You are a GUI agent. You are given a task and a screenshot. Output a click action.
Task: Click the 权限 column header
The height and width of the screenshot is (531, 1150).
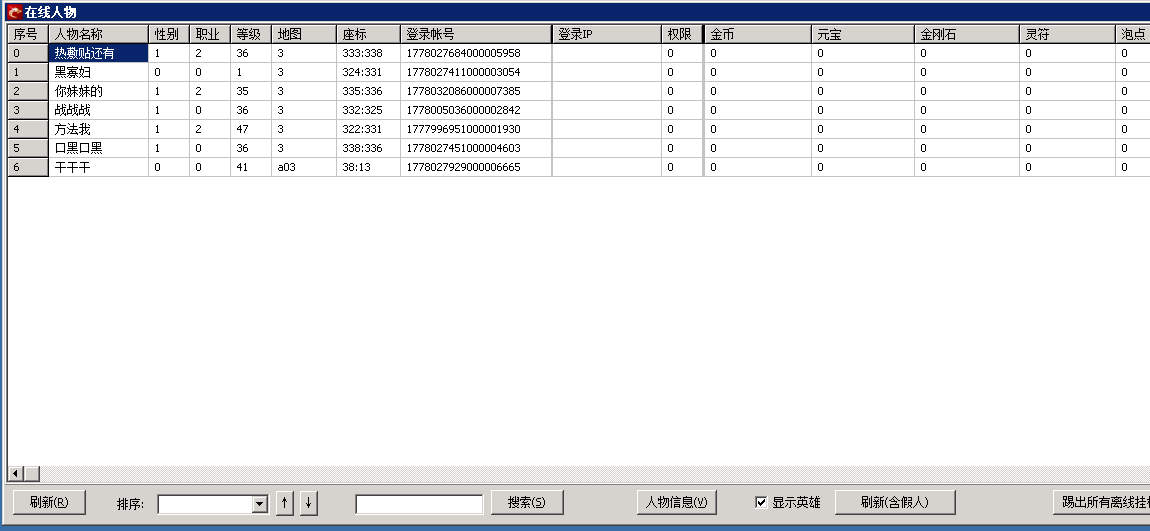[x=682, y=34]
